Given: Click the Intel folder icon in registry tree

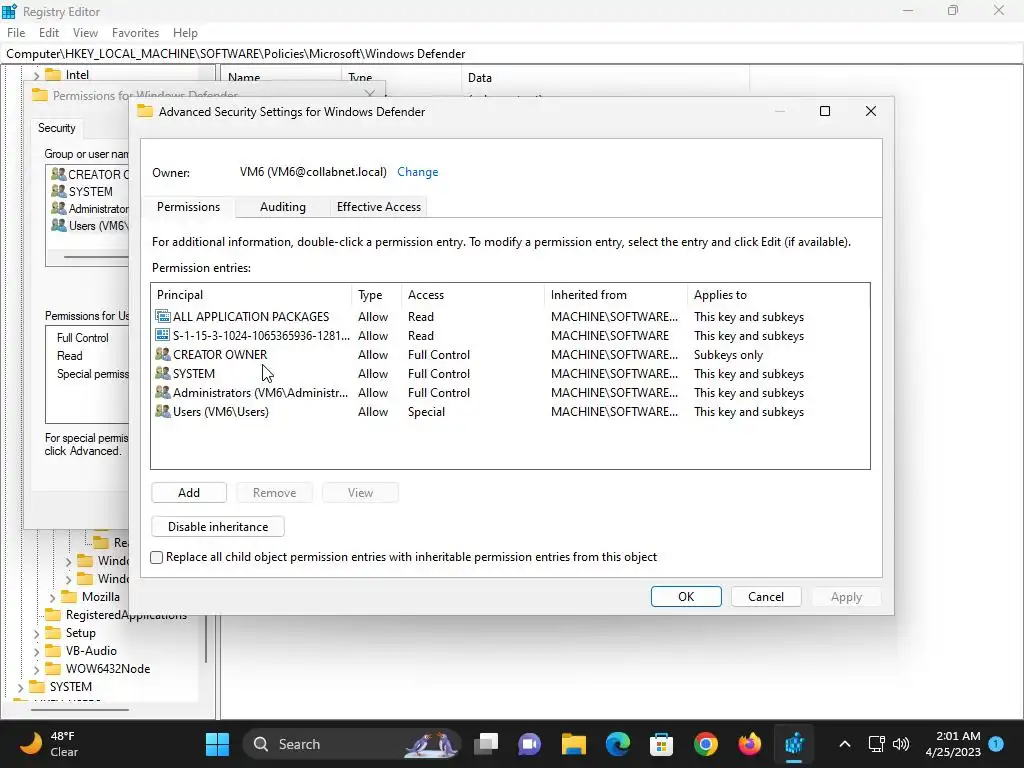Looking at the screenshot, I should click(x=53, y=74).
